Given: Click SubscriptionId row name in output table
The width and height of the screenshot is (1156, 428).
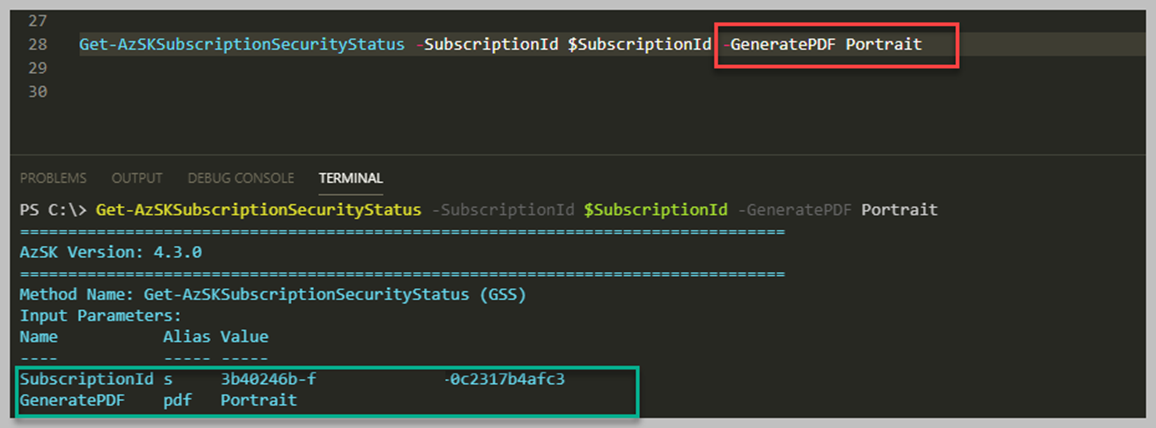Looking at the screenshot, I should pyautogui.click(x=86, y=379).
